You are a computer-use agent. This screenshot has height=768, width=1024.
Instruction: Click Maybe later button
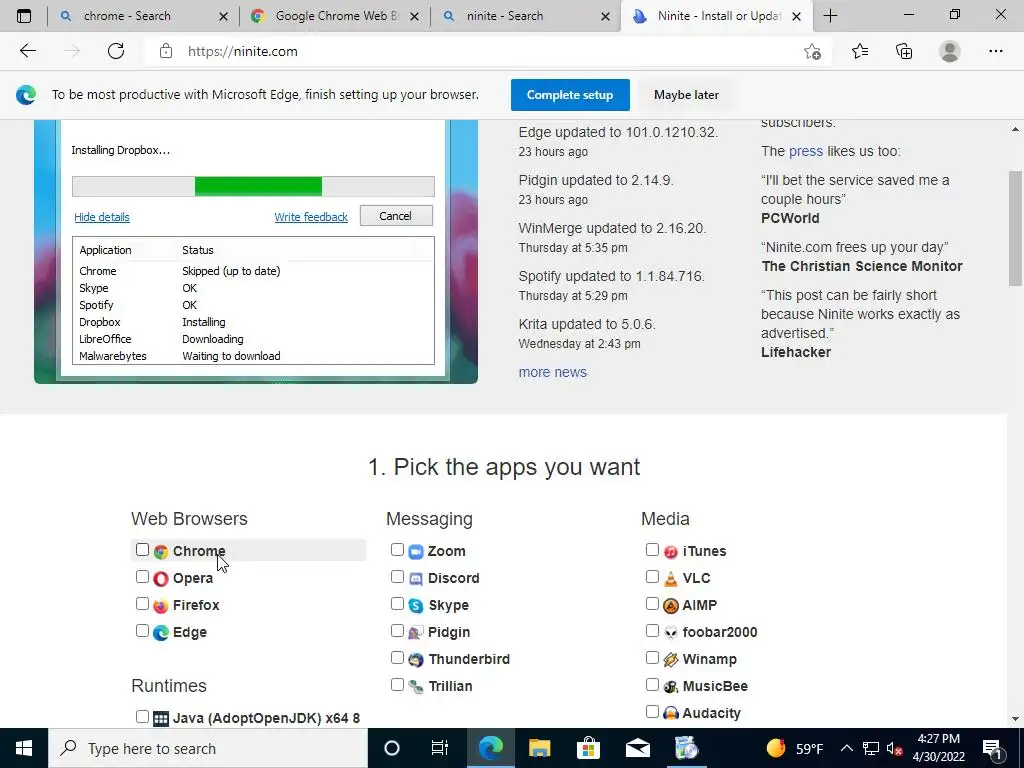click(686, 95)
